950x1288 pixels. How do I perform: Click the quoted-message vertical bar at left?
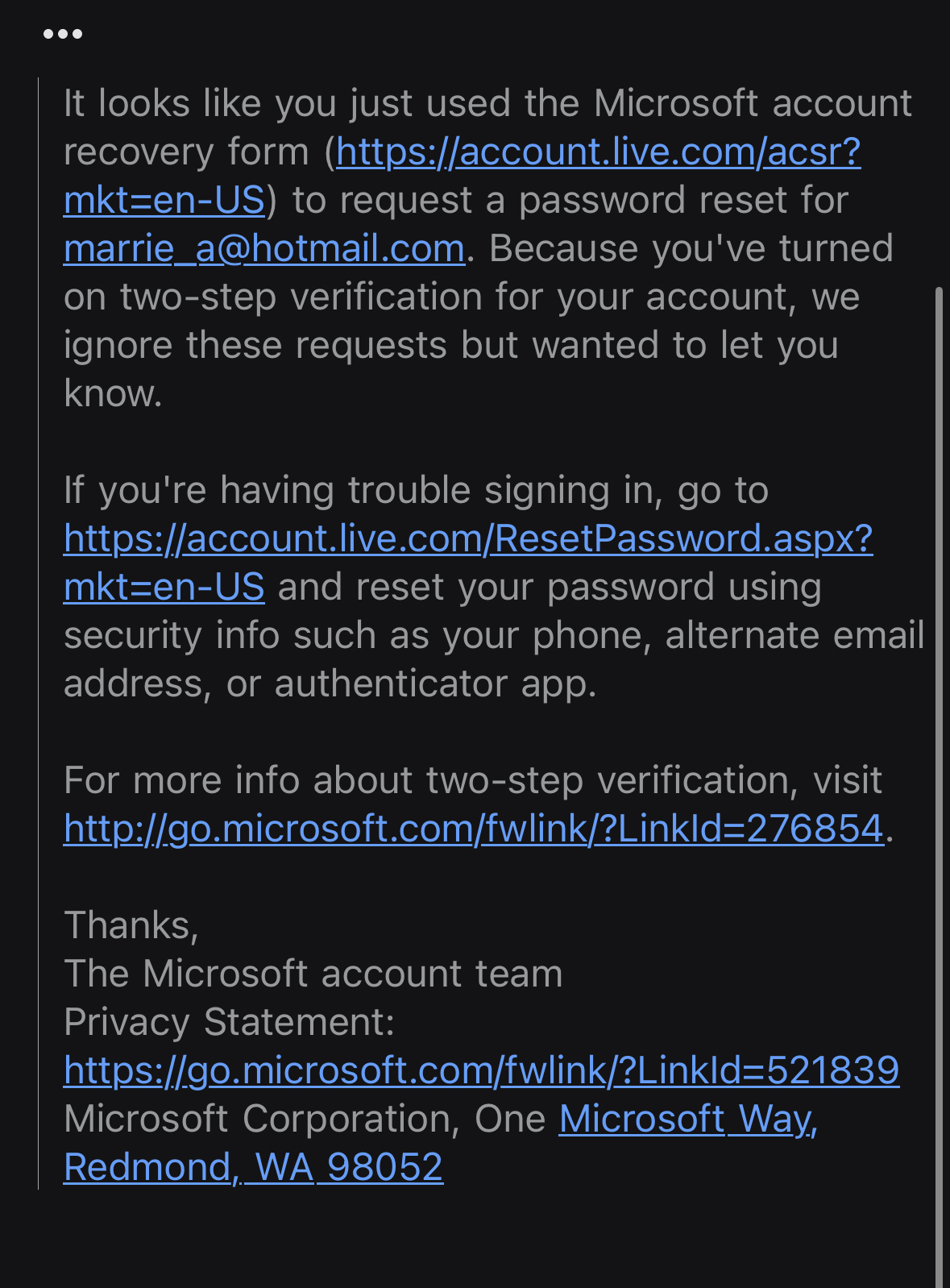pos(39,634)
